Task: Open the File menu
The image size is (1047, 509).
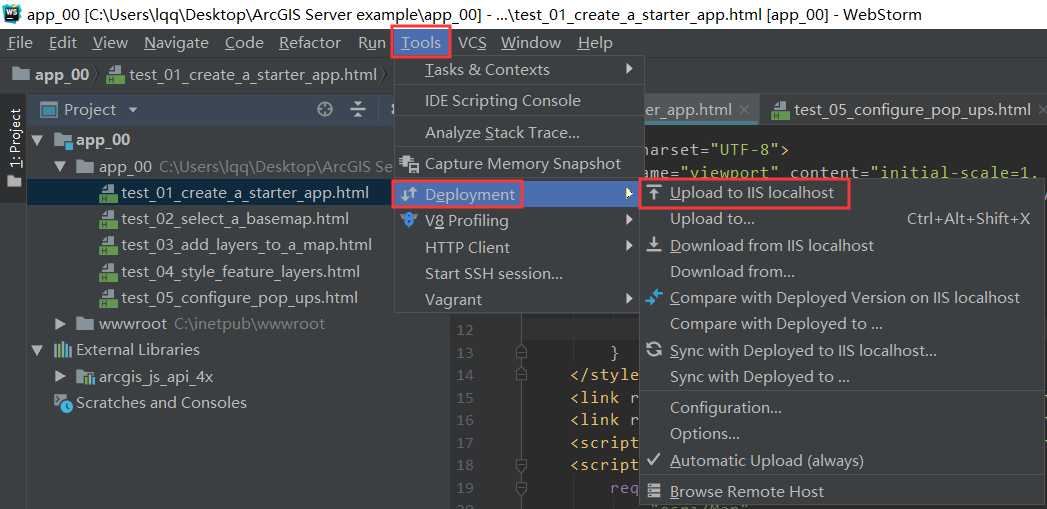Action: [x=20, y=43]
